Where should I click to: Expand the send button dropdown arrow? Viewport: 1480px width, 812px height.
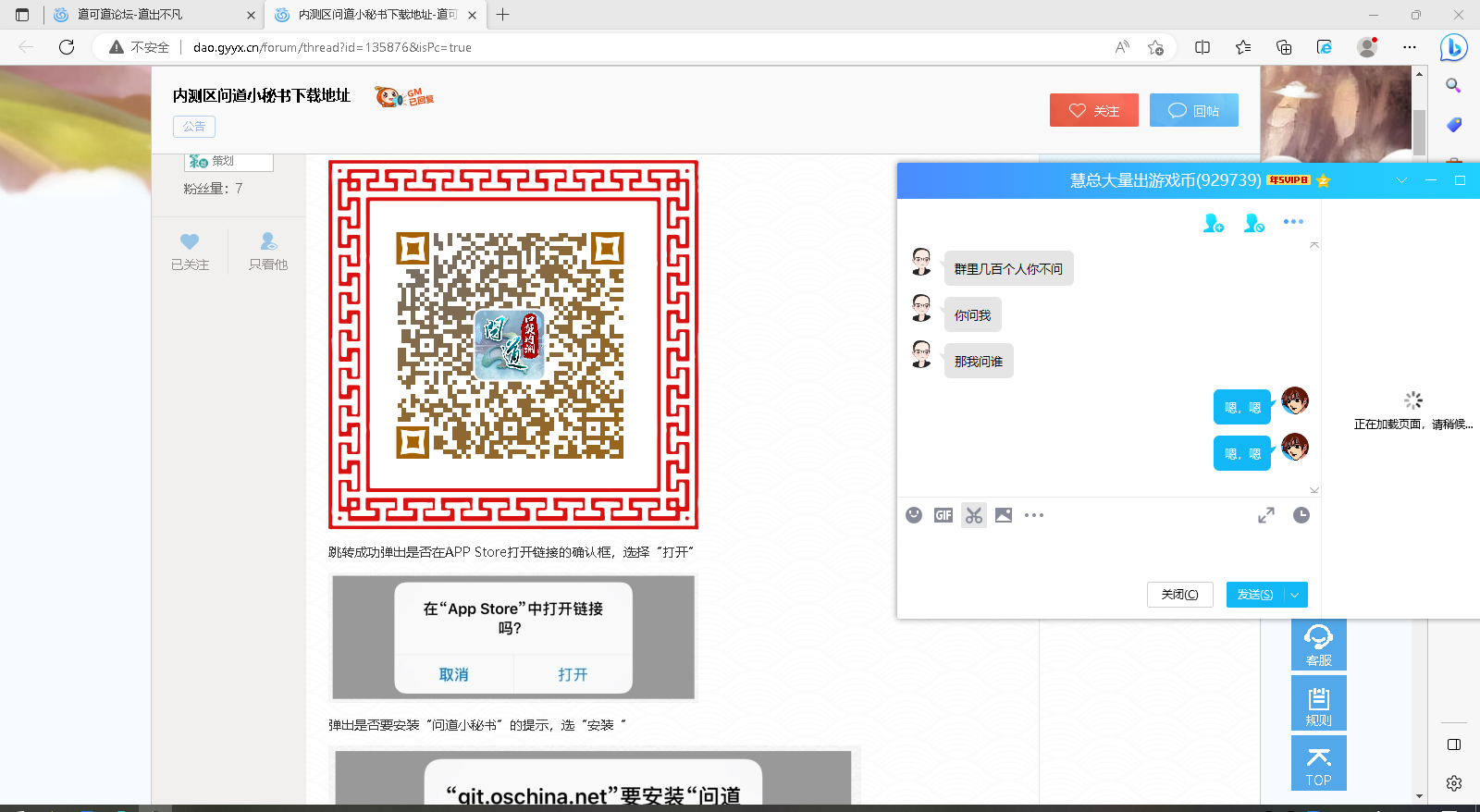[1295, 595]
